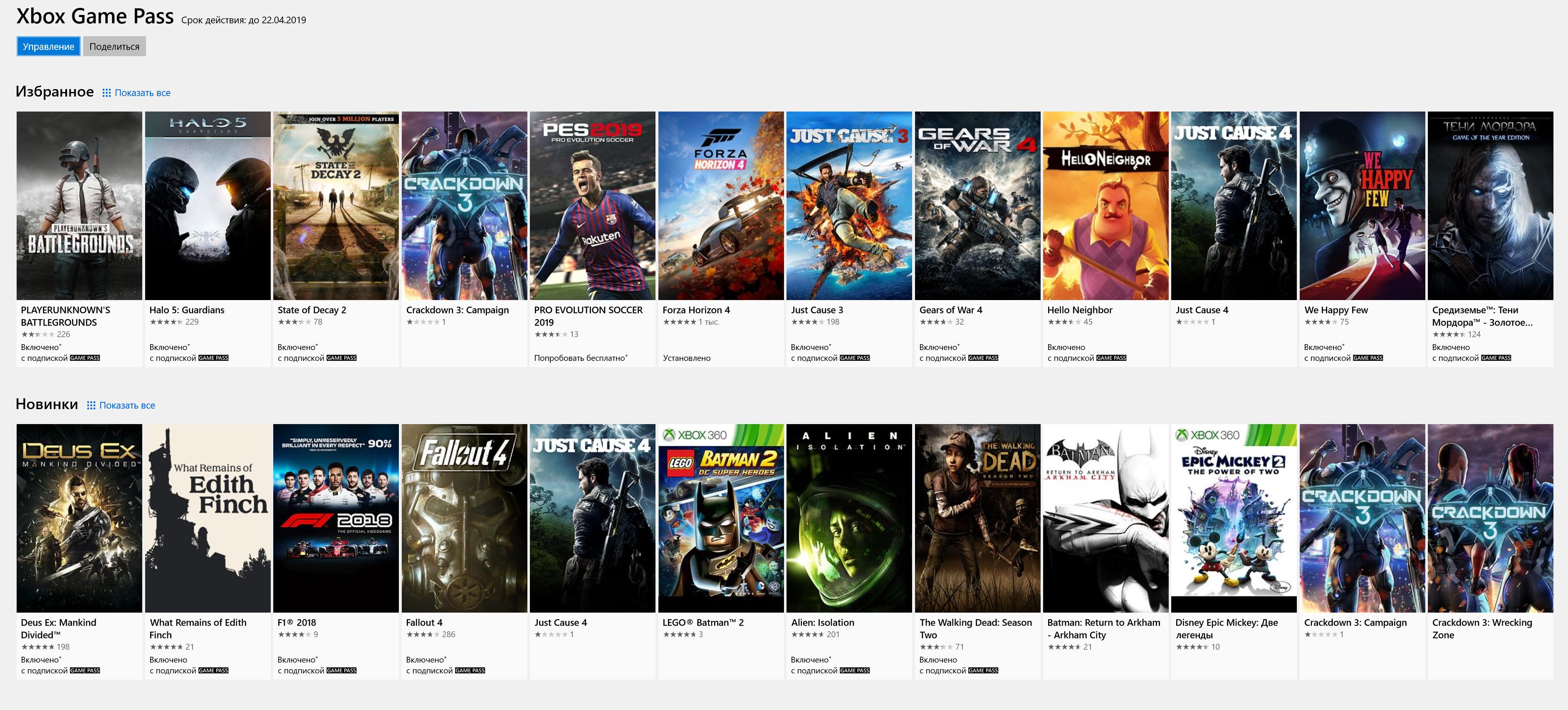Image resolution: width=1568 pixels, height=710 pixels.
Task: Click grid icon beside Новинки Показать все
Action: [x=92, y=405]
